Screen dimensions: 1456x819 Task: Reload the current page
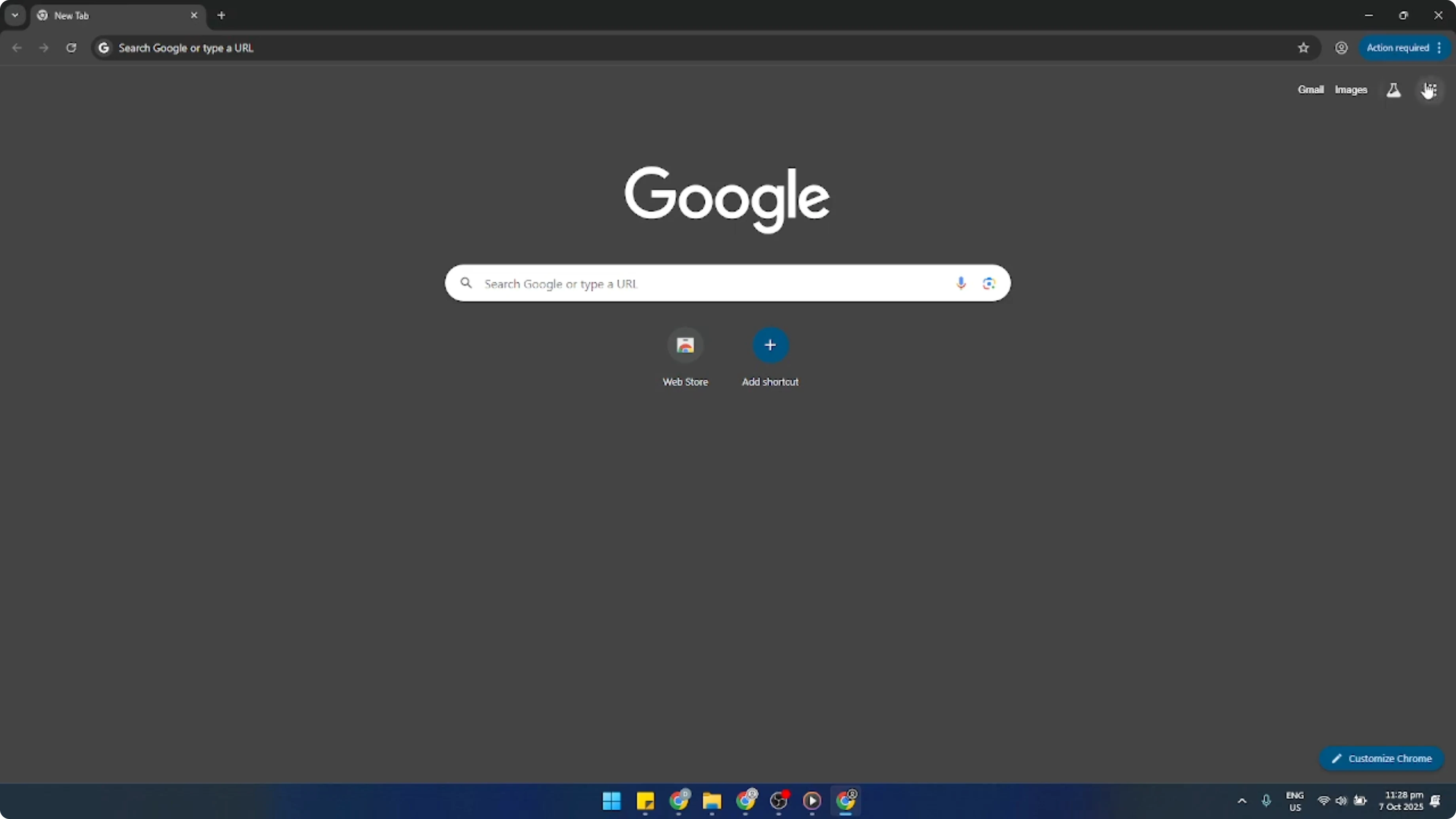71,48
